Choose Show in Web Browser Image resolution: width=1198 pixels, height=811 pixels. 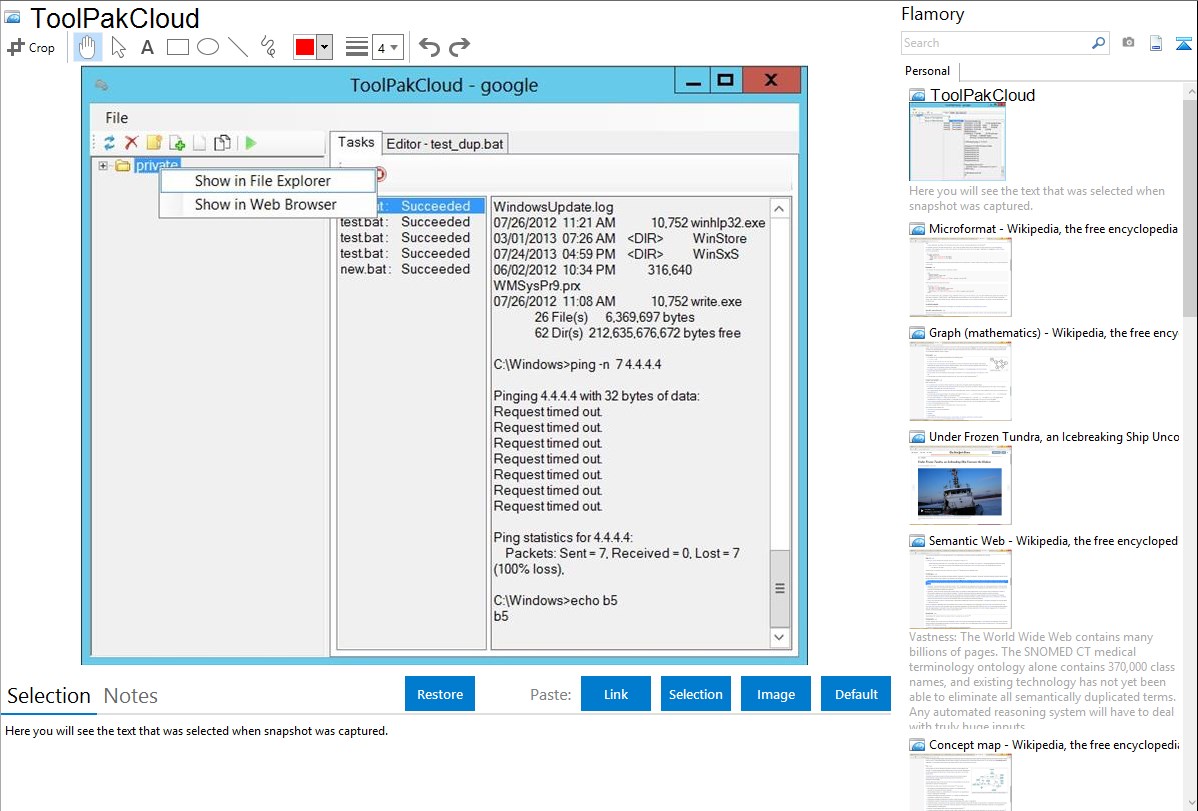pos(267,205)
